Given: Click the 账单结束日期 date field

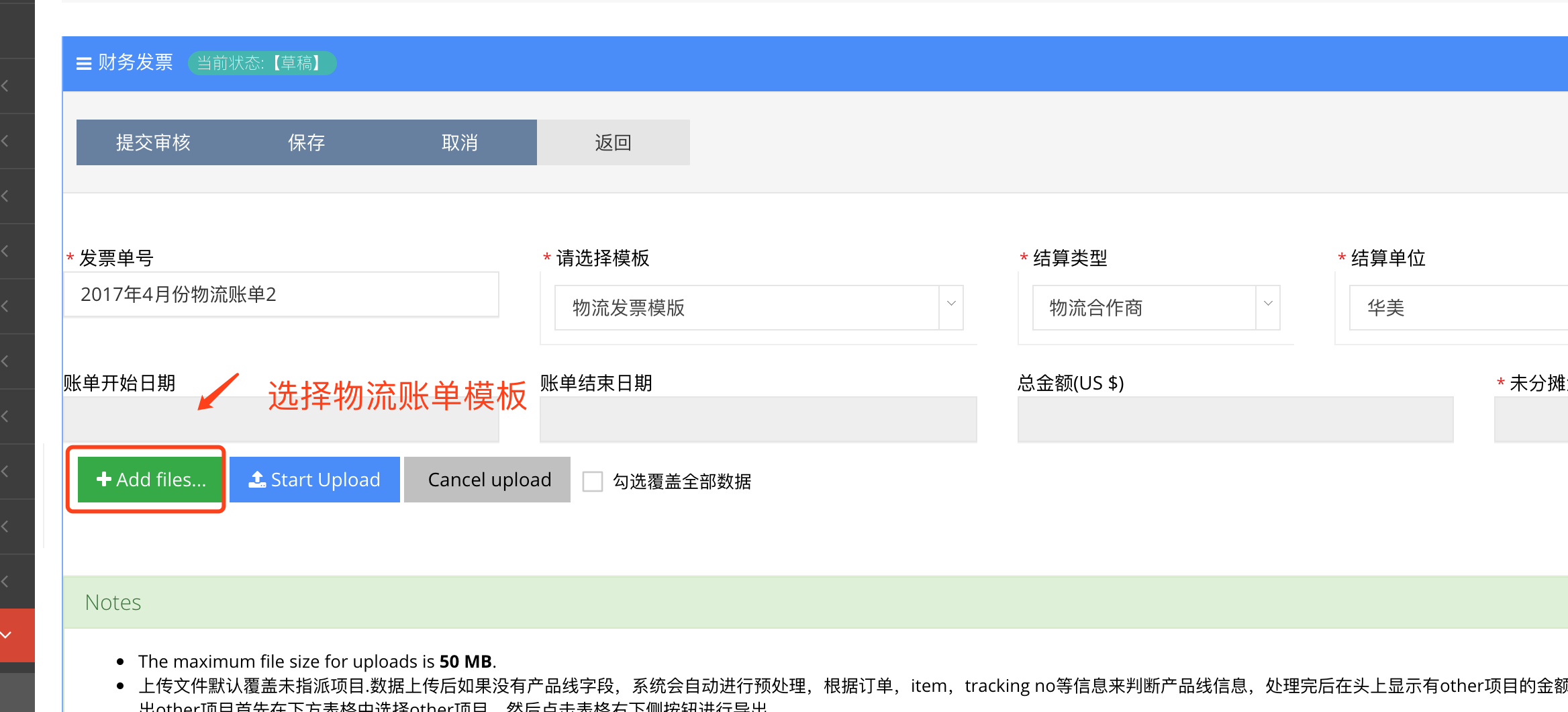Looking at the screenshot, I should point(758,419).
